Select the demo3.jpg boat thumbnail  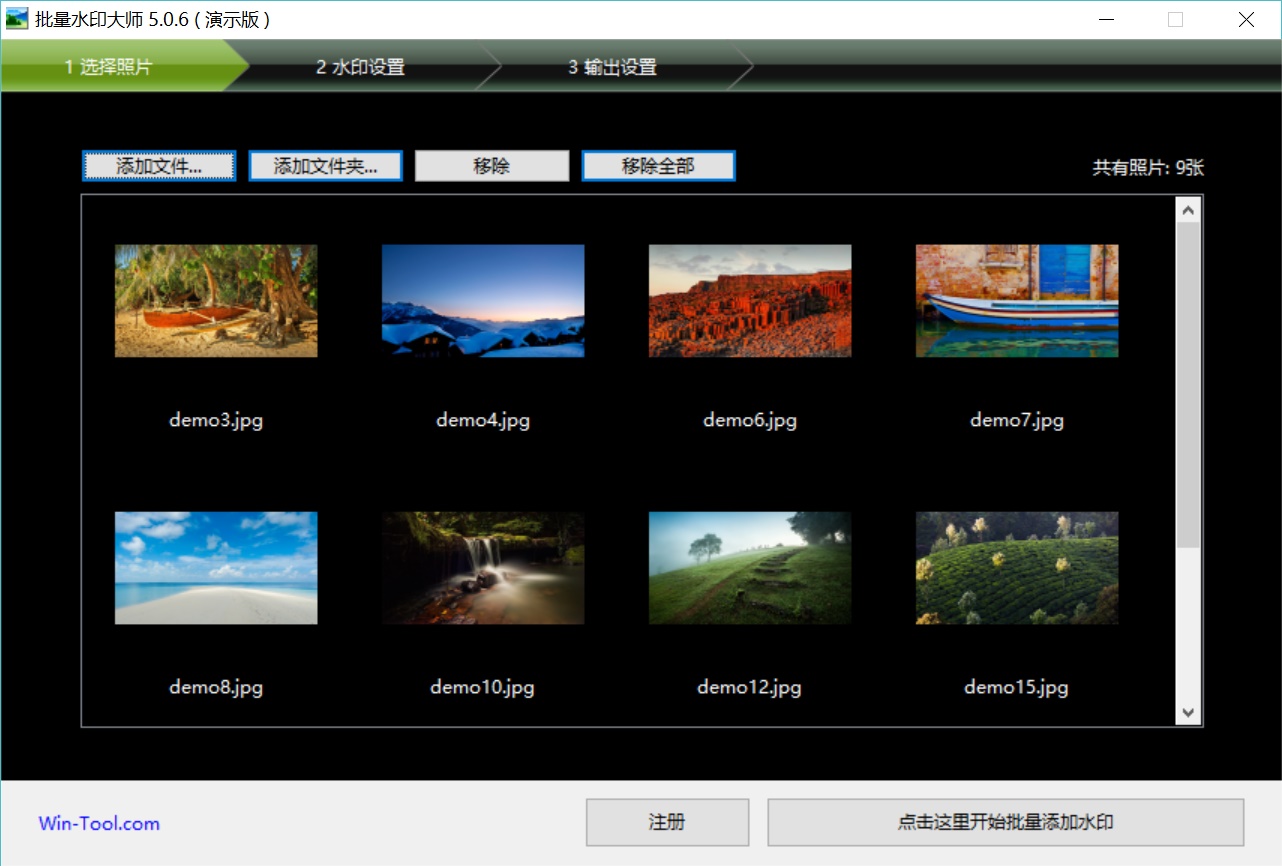(x=216, y=301)
